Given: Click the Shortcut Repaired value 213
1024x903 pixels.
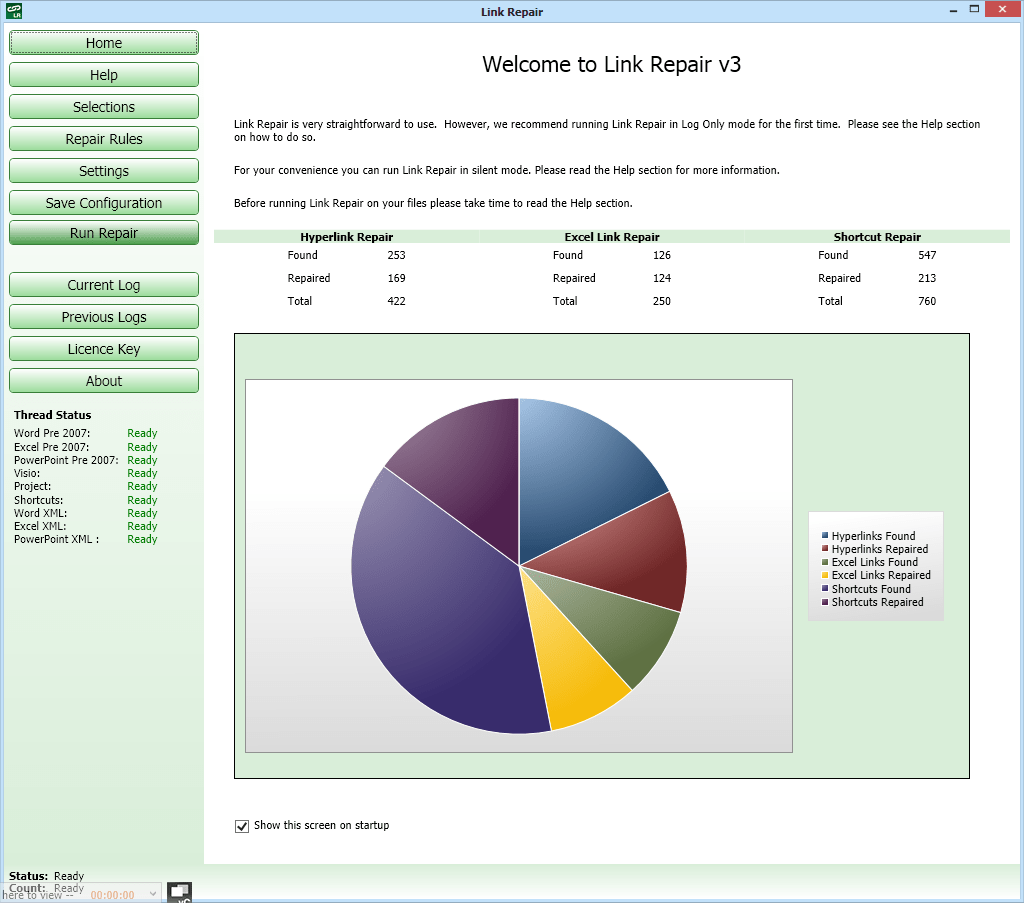Looking at the screenshot, I should 927,278.
